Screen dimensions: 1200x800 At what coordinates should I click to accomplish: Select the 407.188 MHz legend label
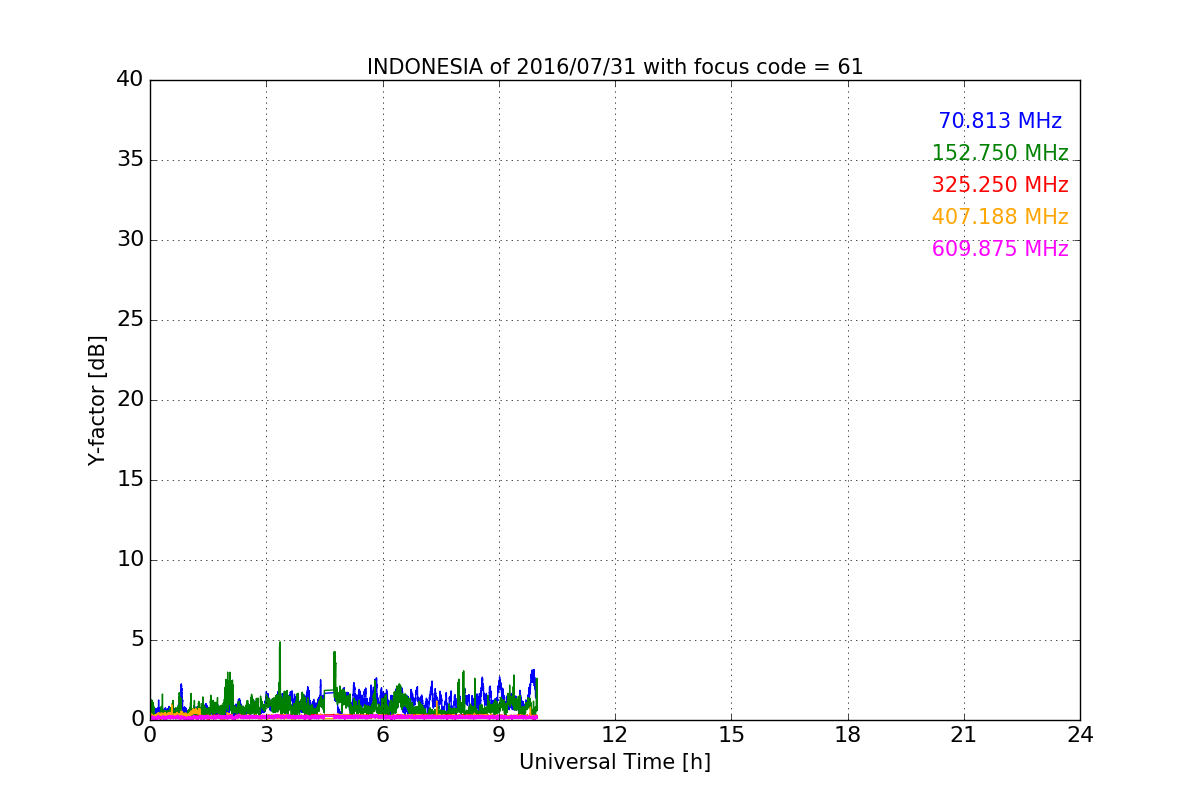1000,217
